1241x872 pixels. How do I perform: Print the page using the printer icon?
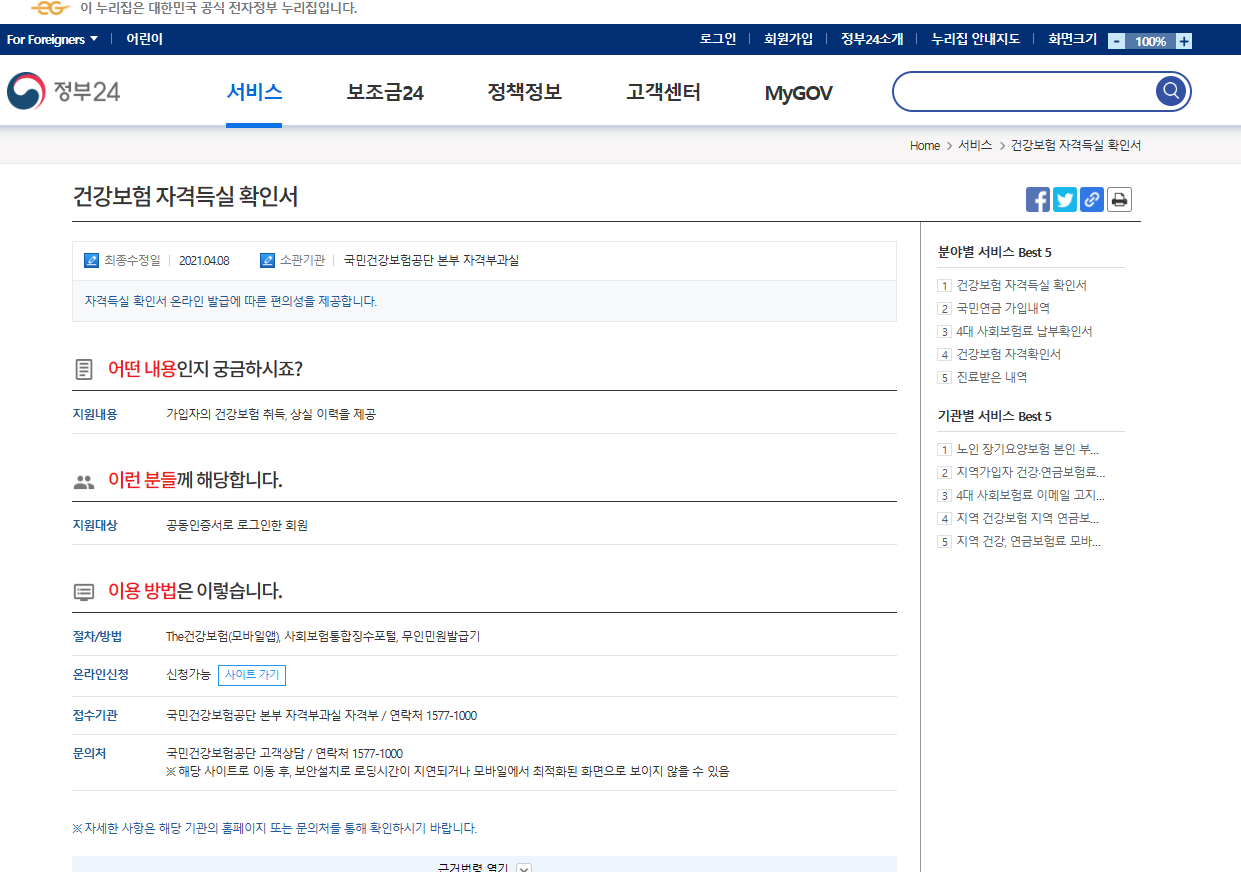point(1118,199)
